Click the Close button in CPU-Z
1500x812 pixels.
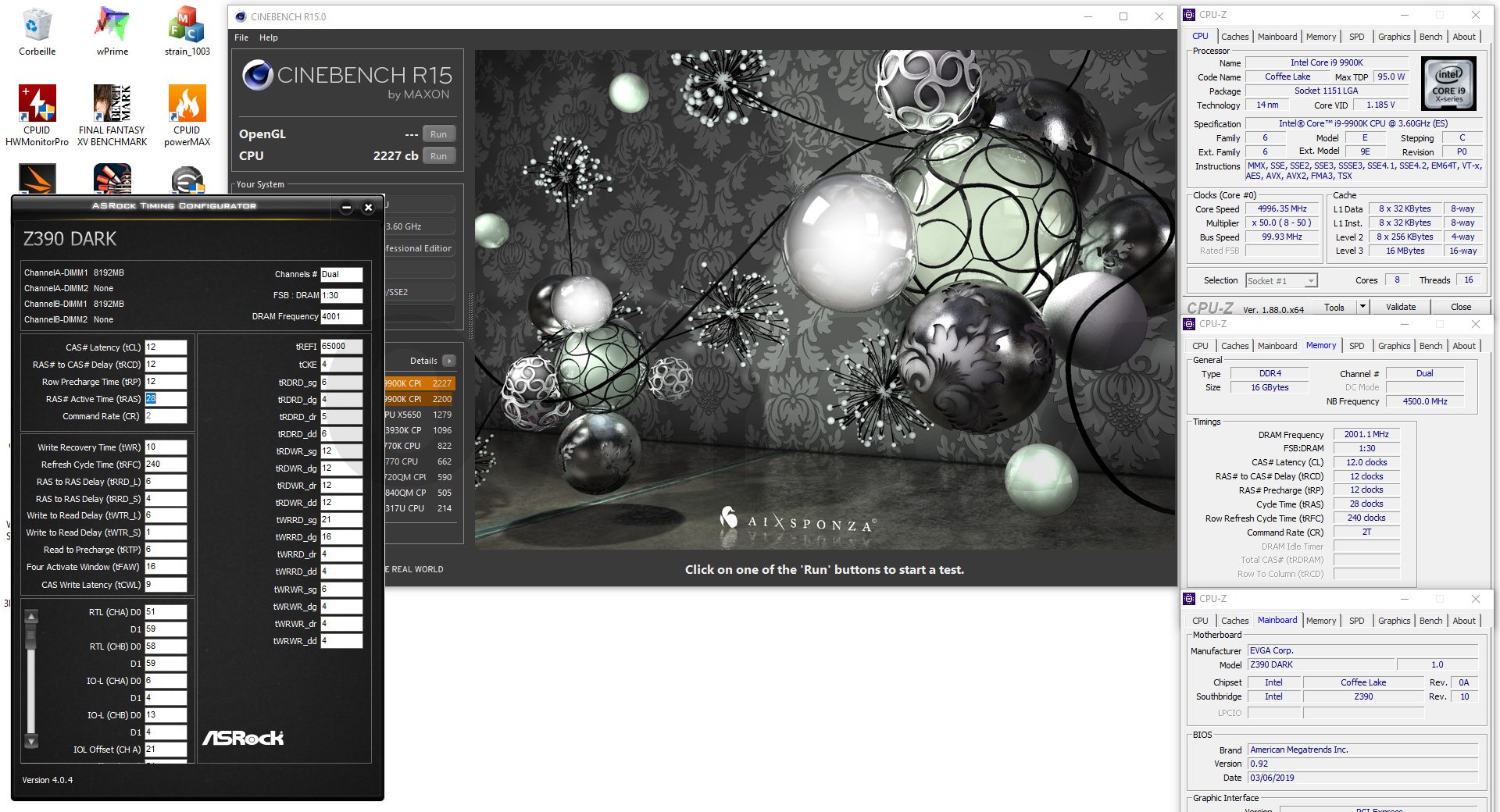[x=1461, y=307]
